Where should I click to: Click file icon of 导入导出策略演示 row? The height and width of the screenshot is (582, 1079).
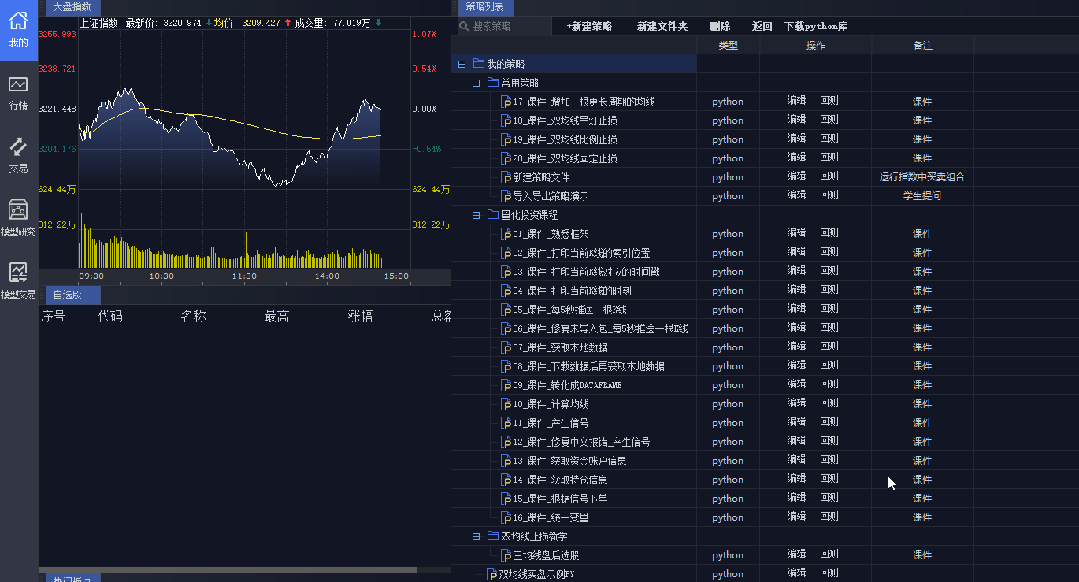coord(506,196)
